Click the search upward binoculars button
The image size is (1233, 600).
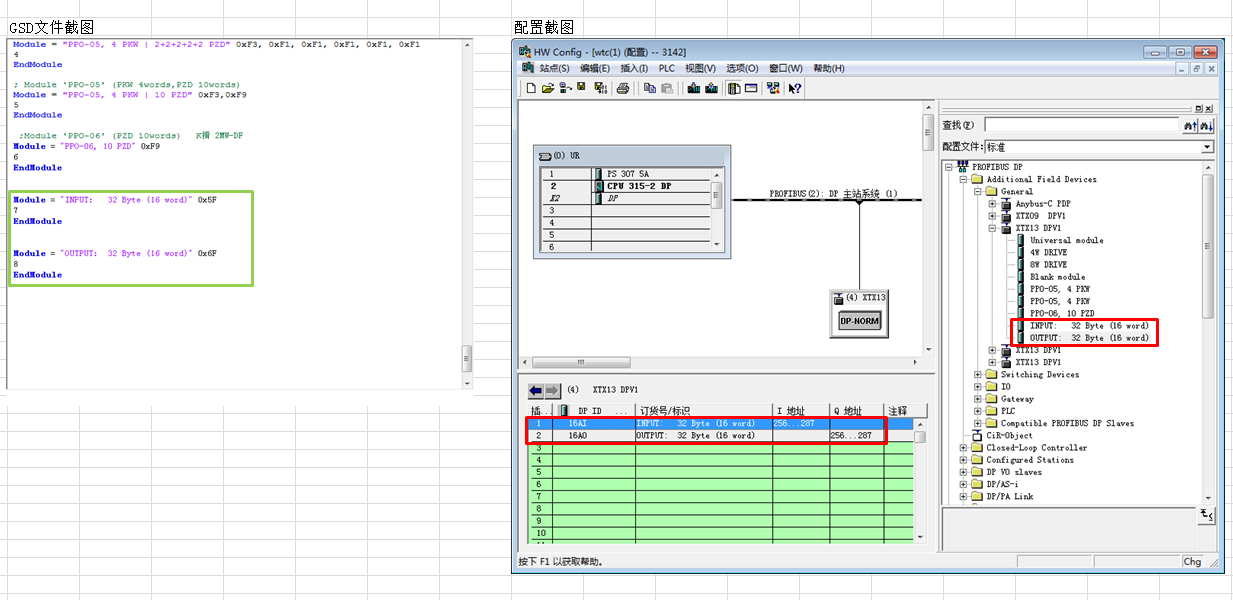tap(1189, 125)
